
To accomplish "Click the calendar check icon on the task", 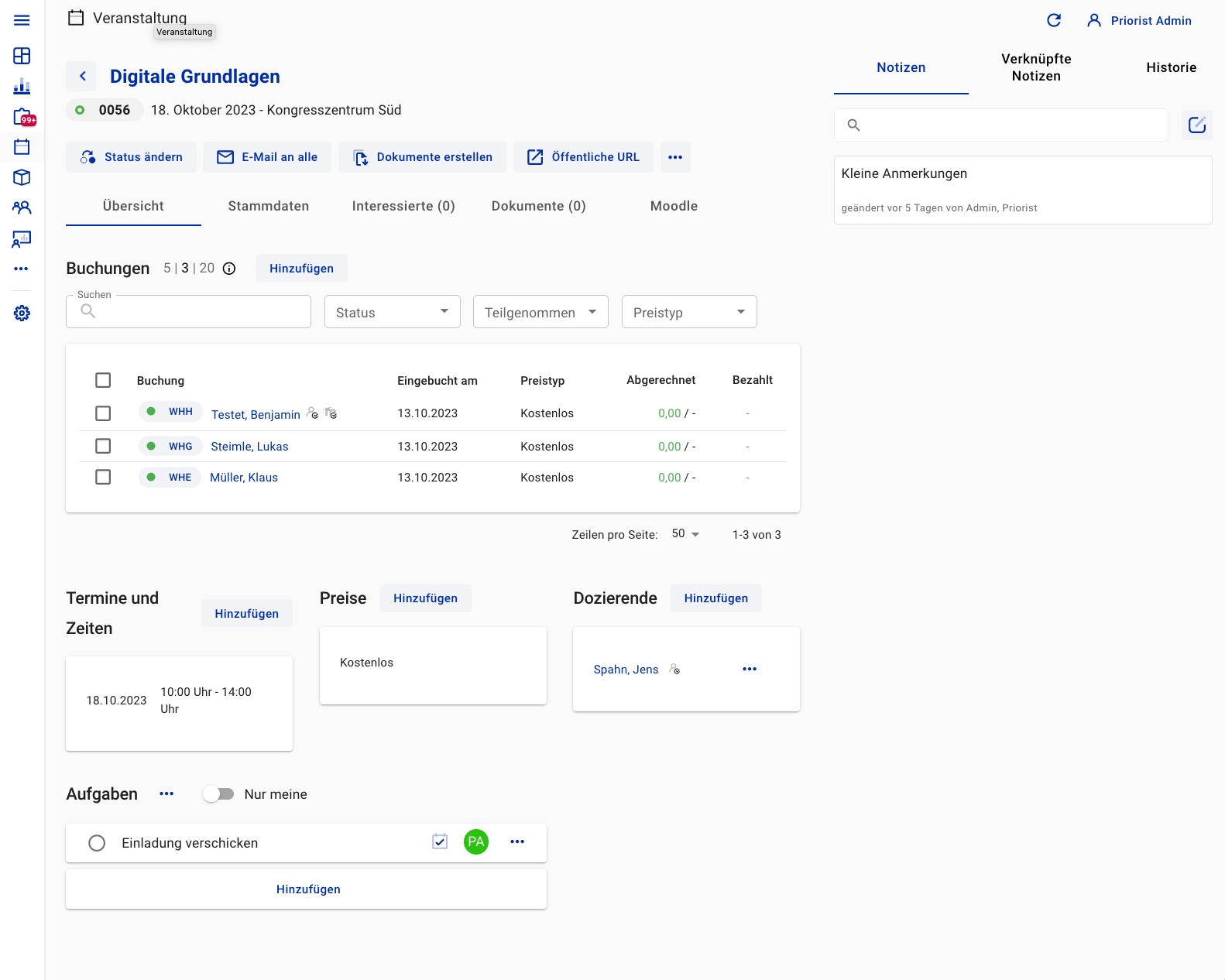I will pos(440,841).
